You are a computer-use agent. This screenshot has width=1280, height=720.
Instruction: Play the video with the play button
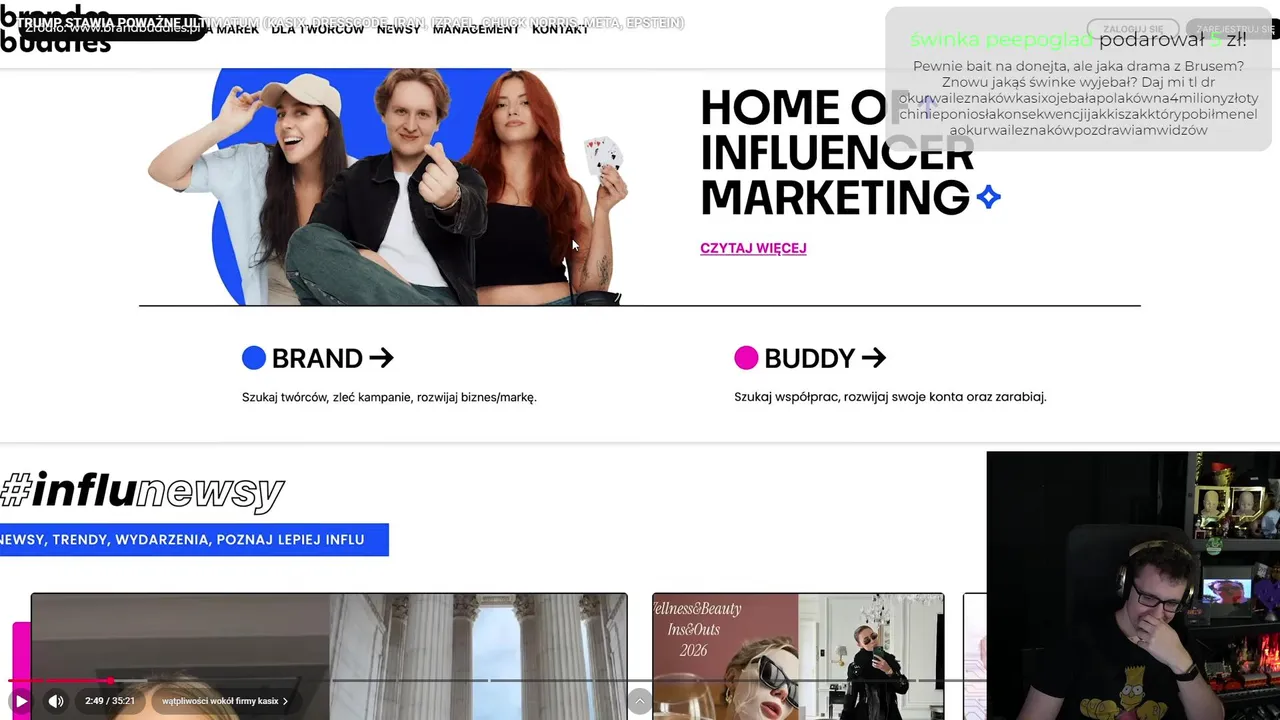click(21, 701)
